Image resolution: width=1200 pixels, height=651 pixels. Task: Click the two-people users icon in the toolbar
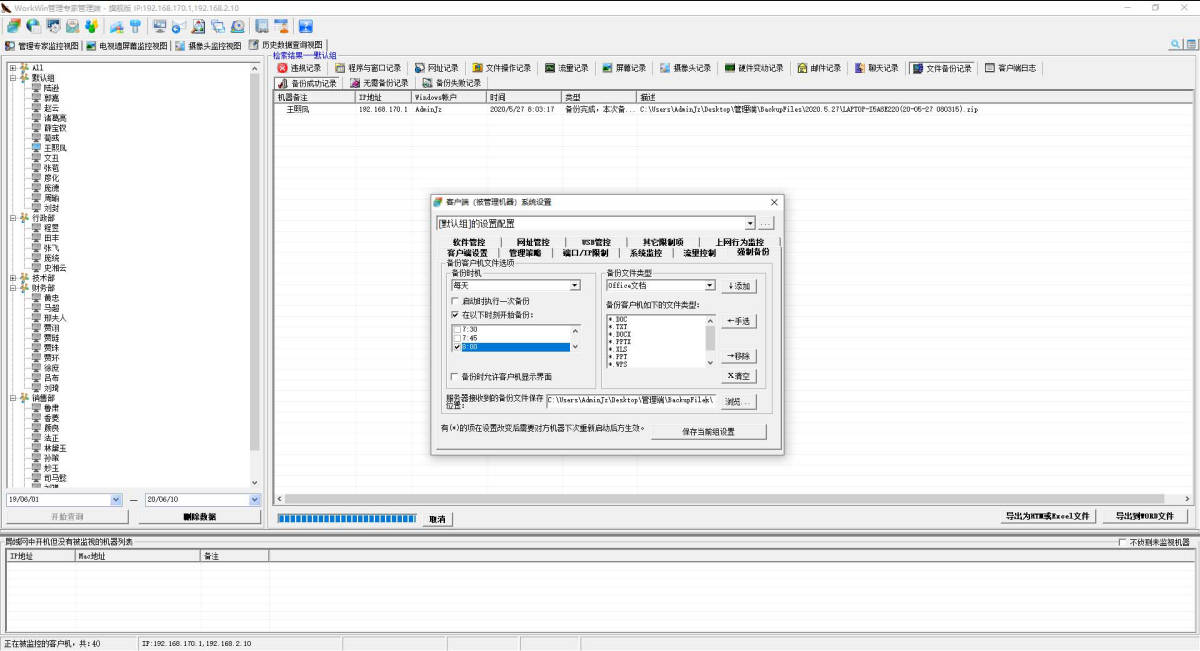point(92,26)
